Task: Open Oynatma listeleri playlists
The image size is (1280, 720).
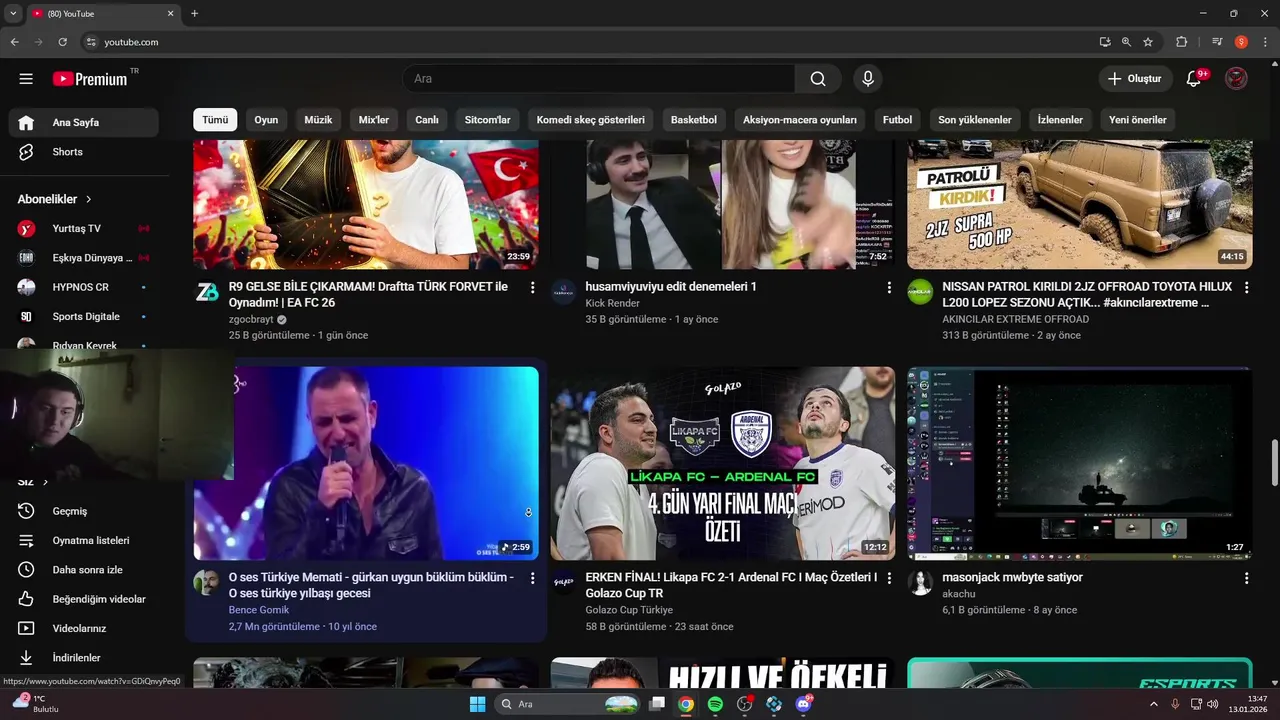Action: point(84,541)
